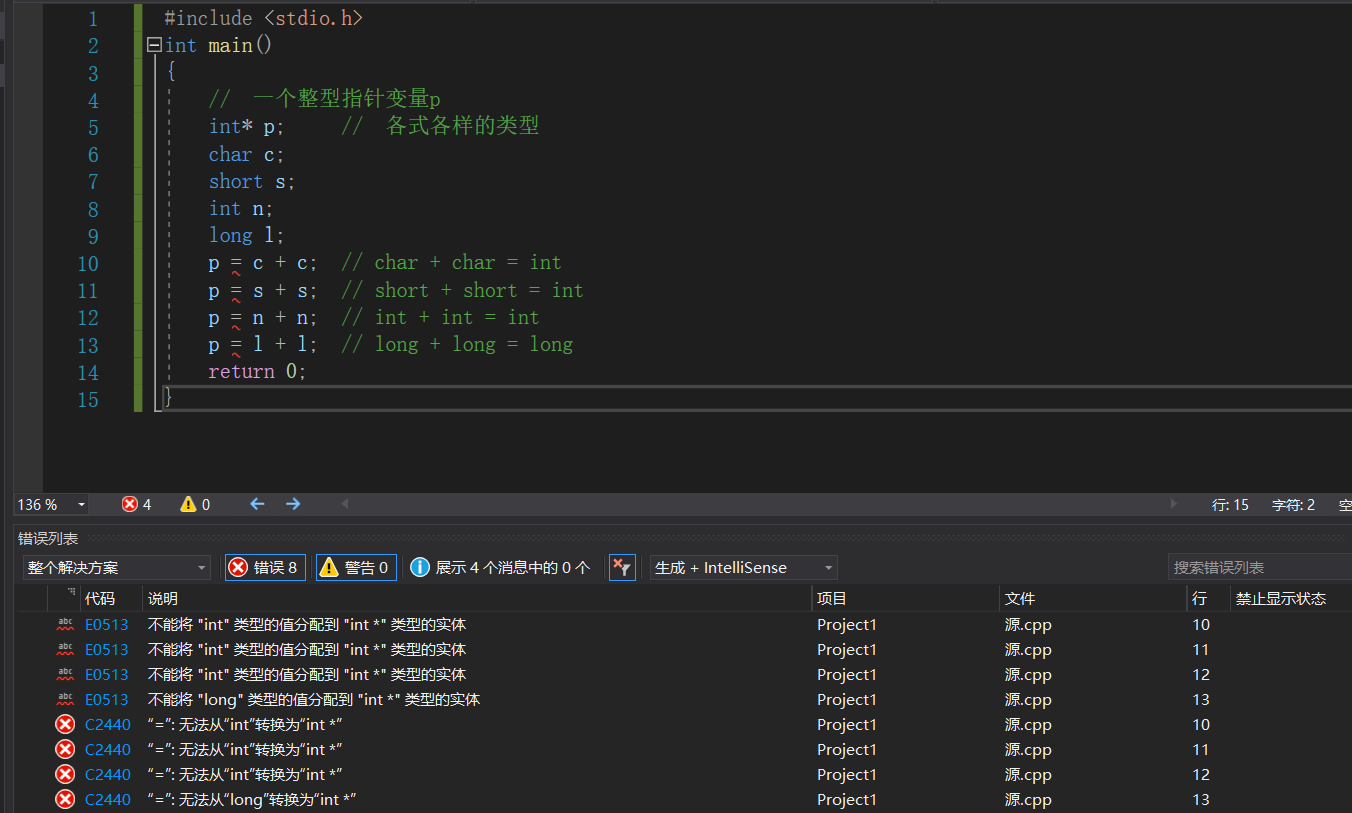Image resolution: width=1352 pixels, height=813 pixels.
Task: Click IntelliSense abc icon on E0513 line 13 row
Action: [x=65, y=699]
